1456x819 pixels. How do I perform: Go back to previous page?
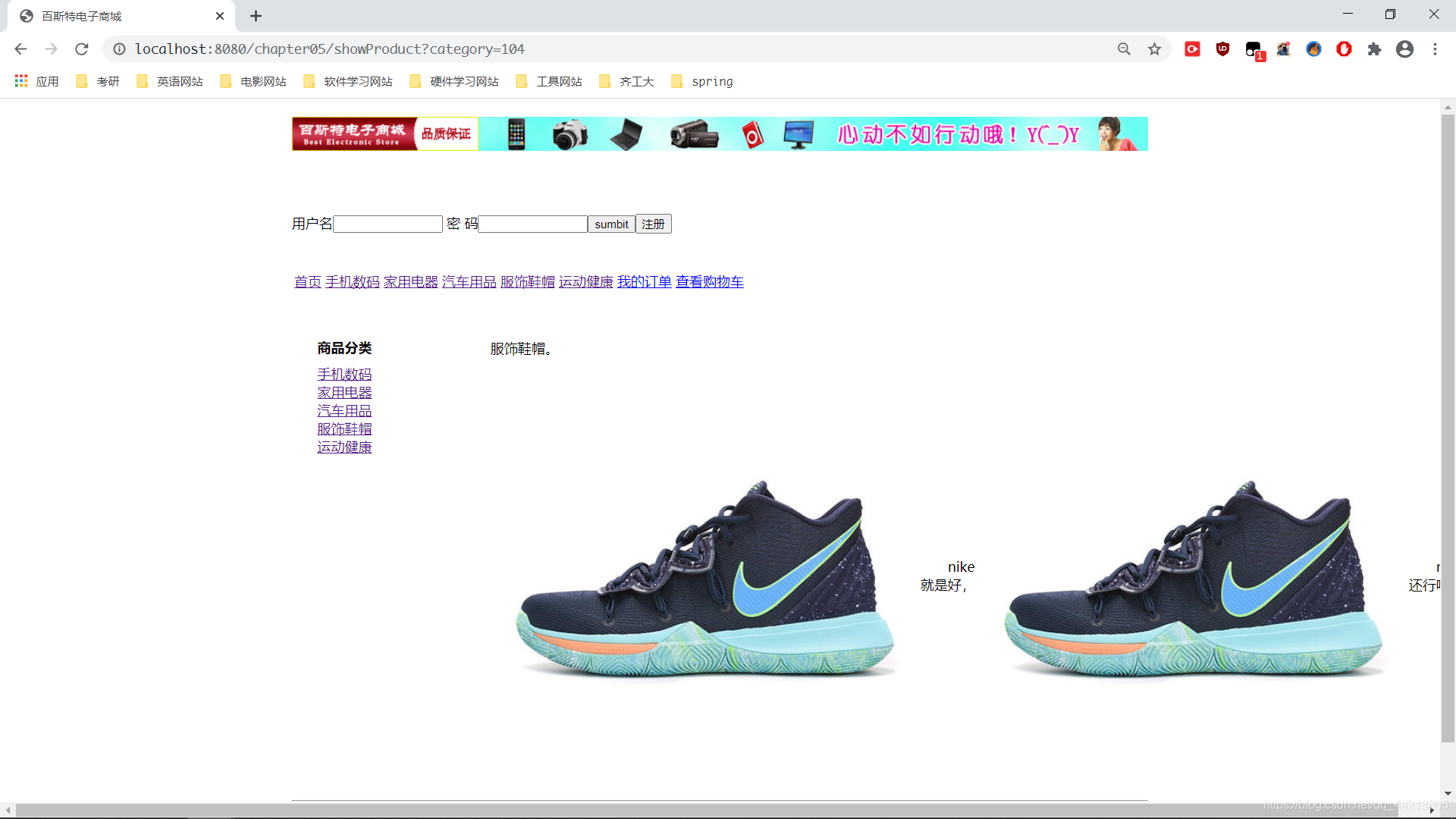(20, 49)
